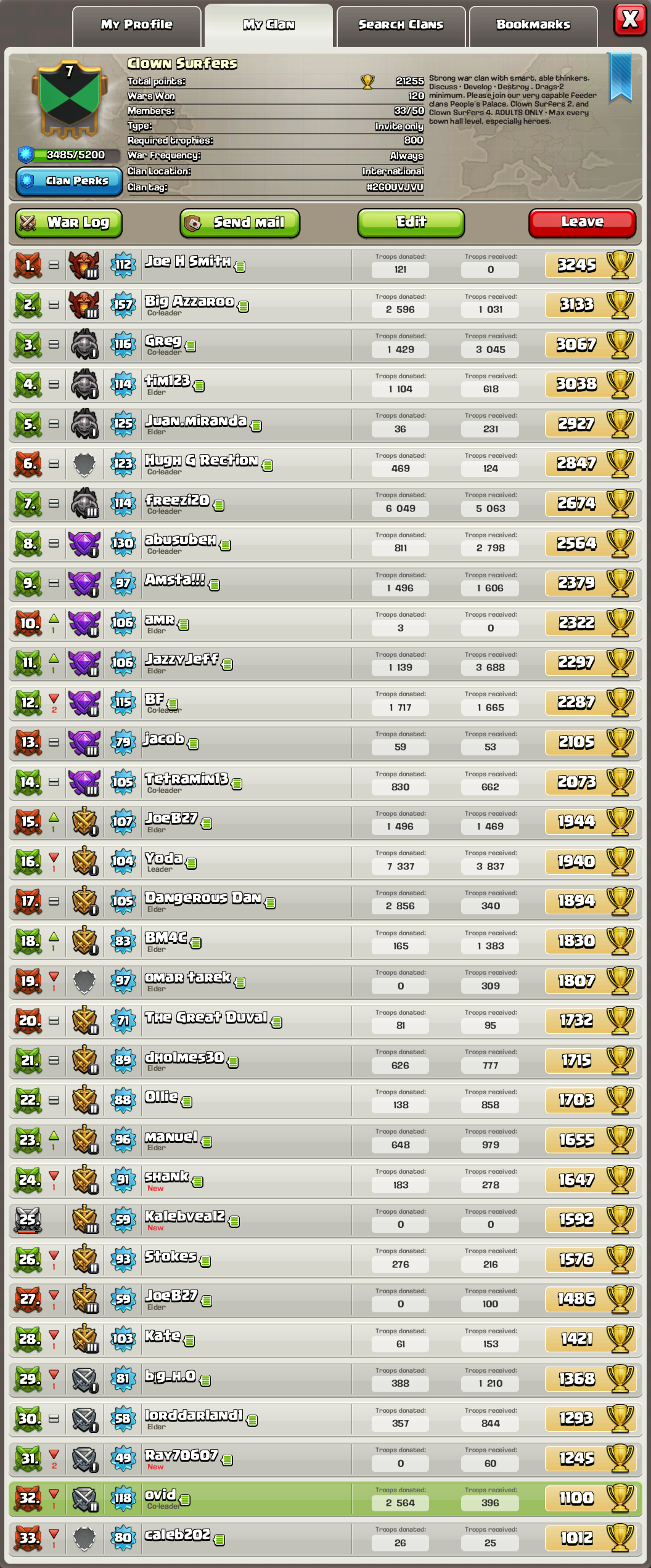This screenshot has height=1568, width=651.
Task: Open the War Log
Action: click(68, 222)
